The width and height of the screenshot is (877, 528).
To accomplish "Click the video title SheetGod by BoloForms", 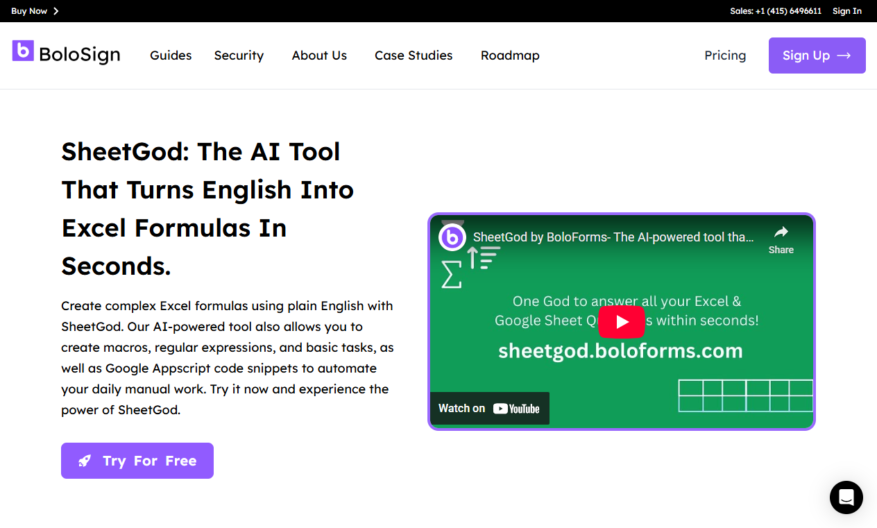I will [x=613, y=237].
